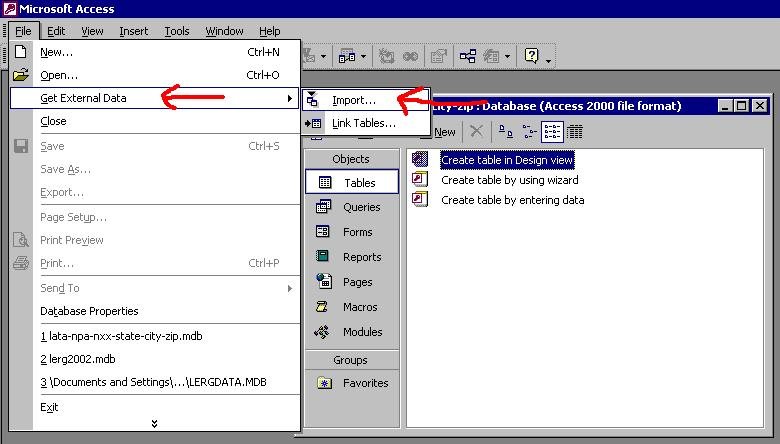Open the Window menu

(224, 31)
